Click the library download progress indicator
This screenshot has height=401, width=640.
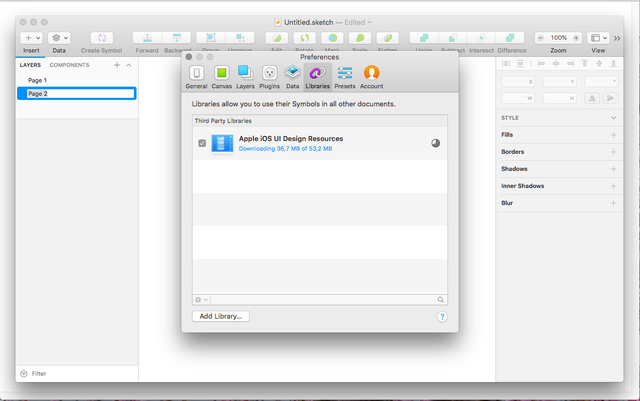436,143
